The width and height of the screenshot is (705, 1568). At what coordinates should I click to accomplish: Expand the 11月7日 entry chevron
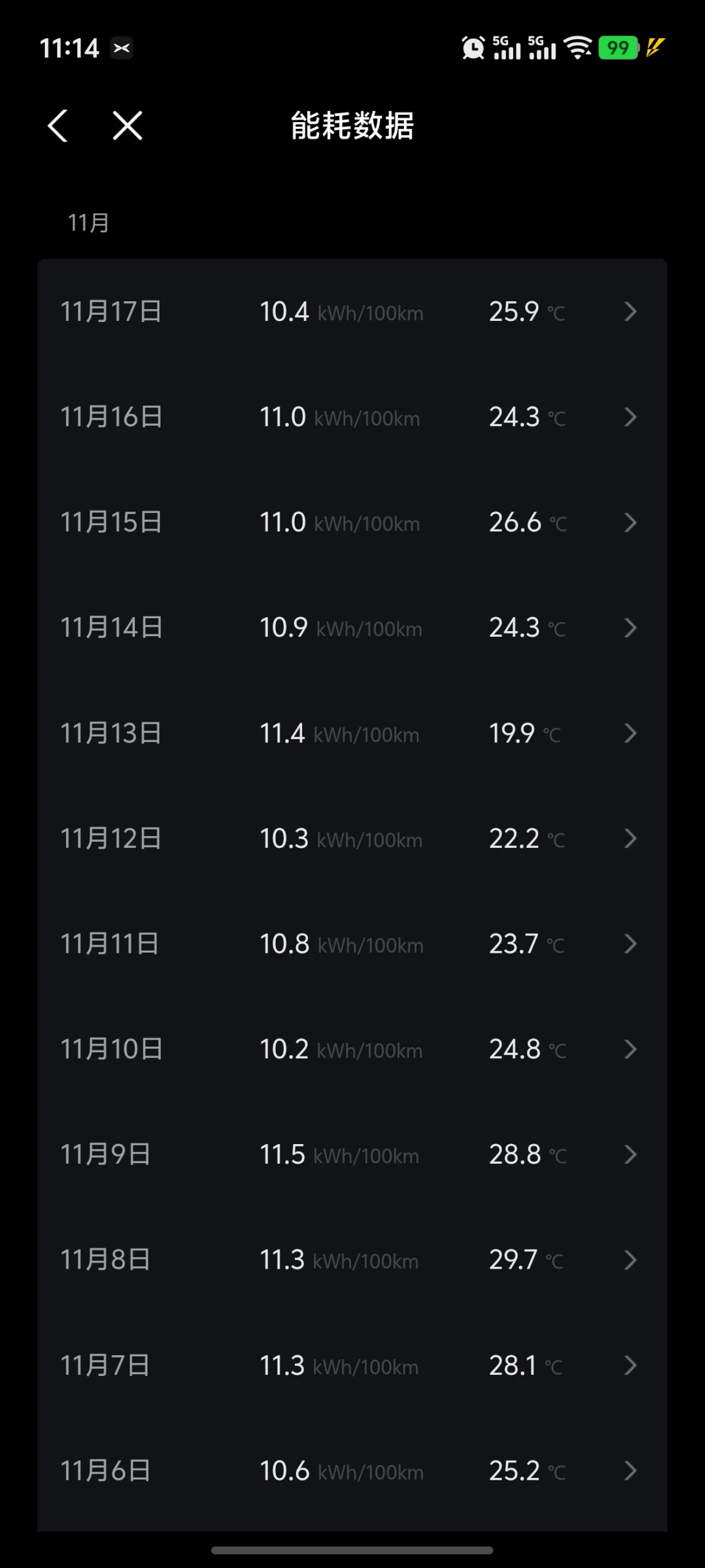coord(630,1366)
